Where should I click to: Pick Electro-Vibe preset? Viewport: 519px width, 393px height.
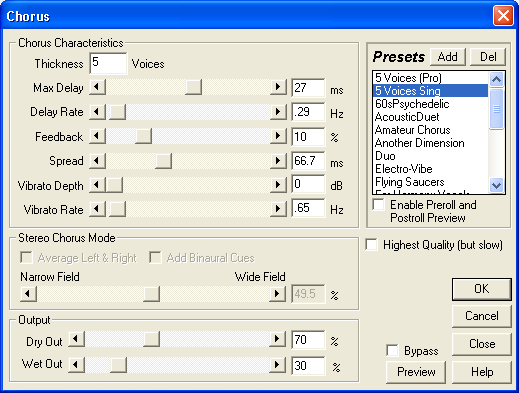pos(431,169)
